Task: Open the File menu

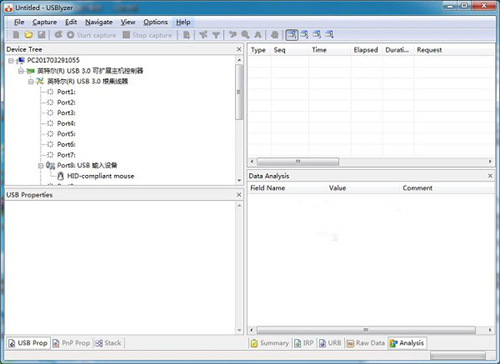Action: (x=19, y=22)
